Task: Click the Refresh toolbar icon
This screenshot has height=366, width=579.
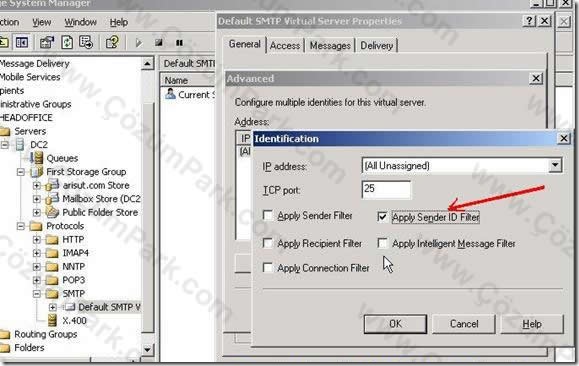Action: pos(67,43)
